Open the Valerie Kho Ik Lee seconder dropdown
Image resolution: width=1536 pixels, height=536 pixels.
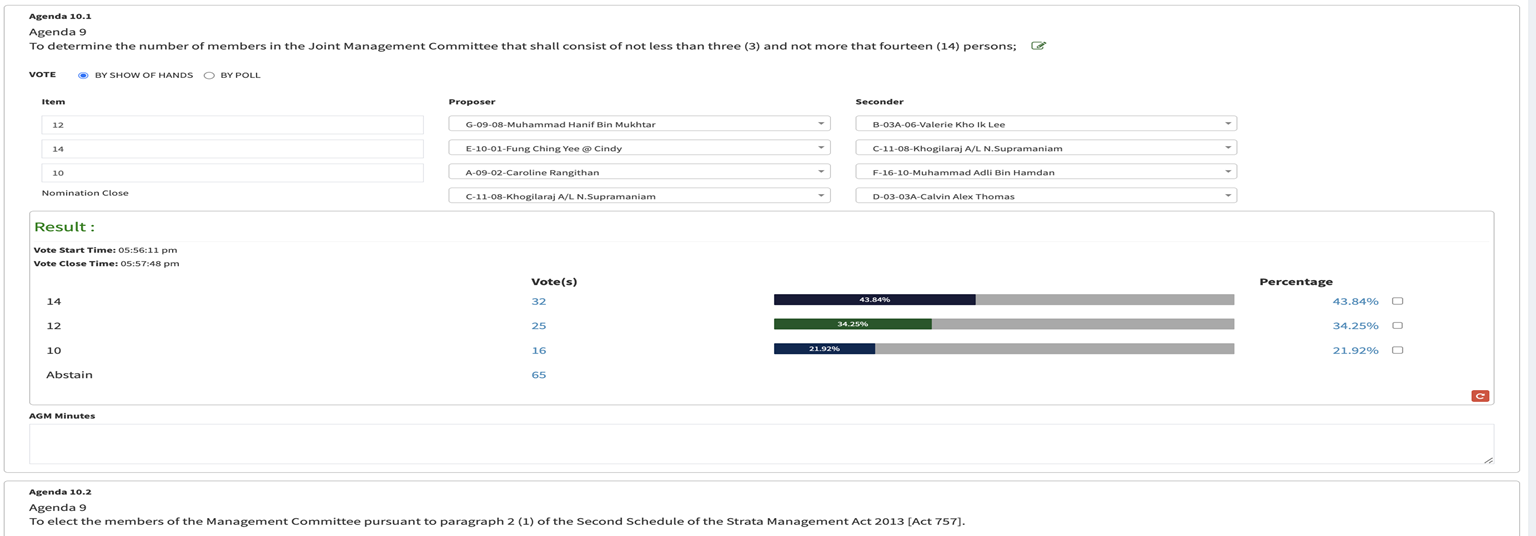coord(1046,124)
